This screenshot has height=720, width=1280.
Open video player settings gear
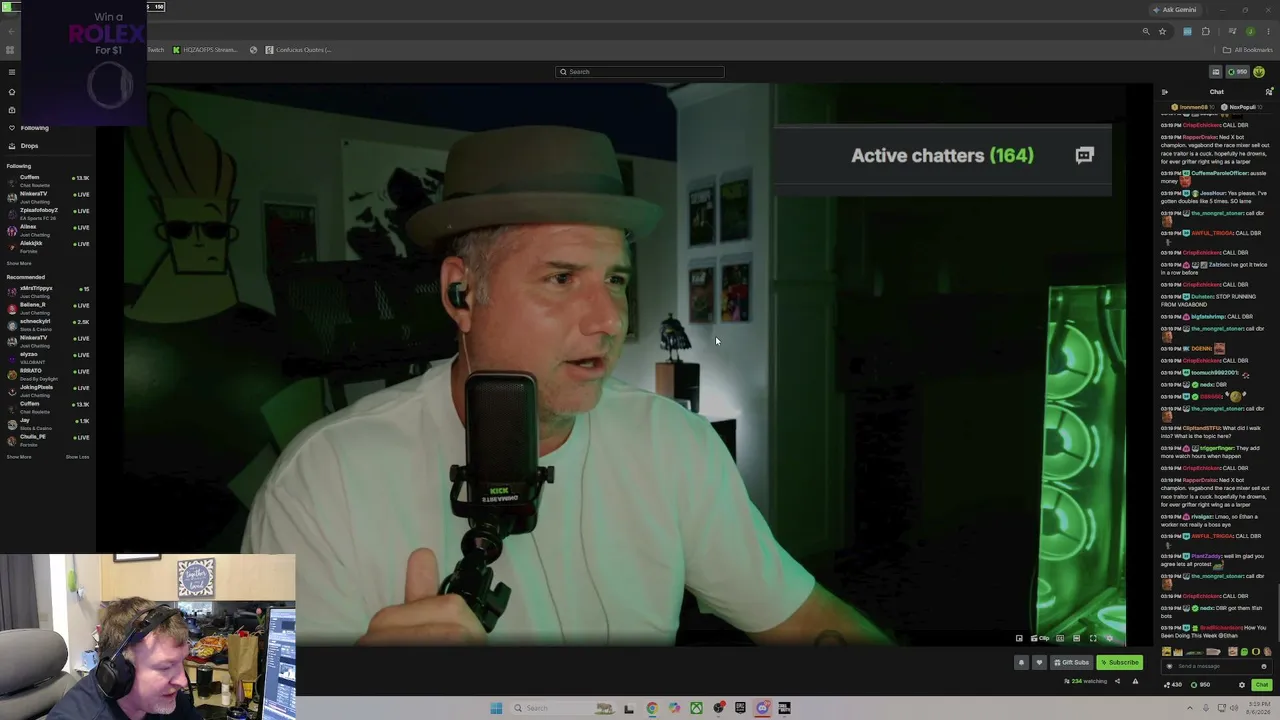[x=1109, y=638]
